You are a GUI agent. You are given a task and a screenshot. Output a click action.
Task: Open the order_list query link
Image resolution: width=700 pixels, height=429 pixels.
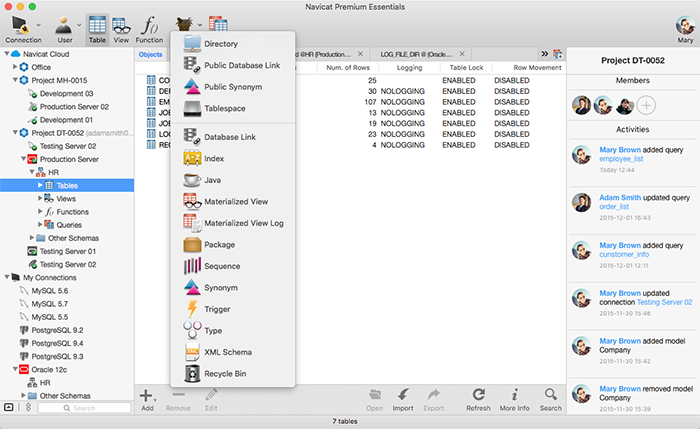click(614, 207)
